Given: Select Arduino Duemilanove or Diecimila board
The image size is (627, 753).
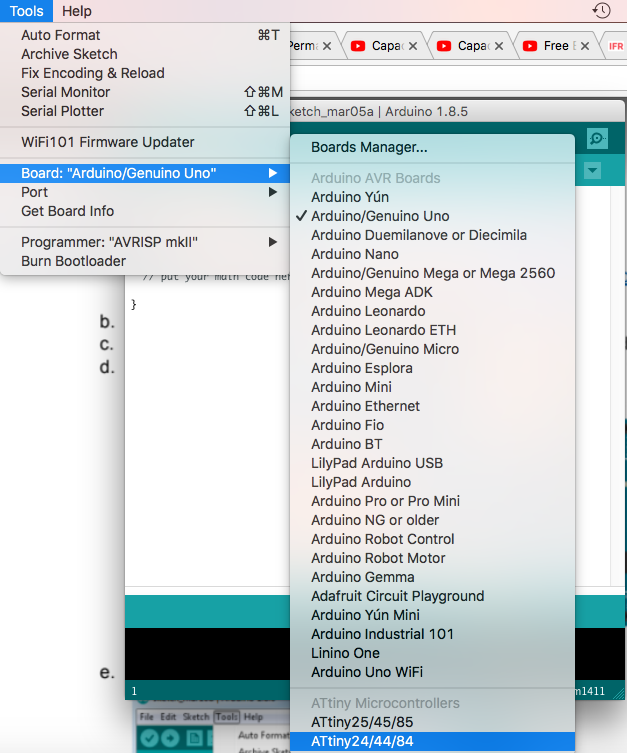Looking at the screenshot, I should point(432,235).
